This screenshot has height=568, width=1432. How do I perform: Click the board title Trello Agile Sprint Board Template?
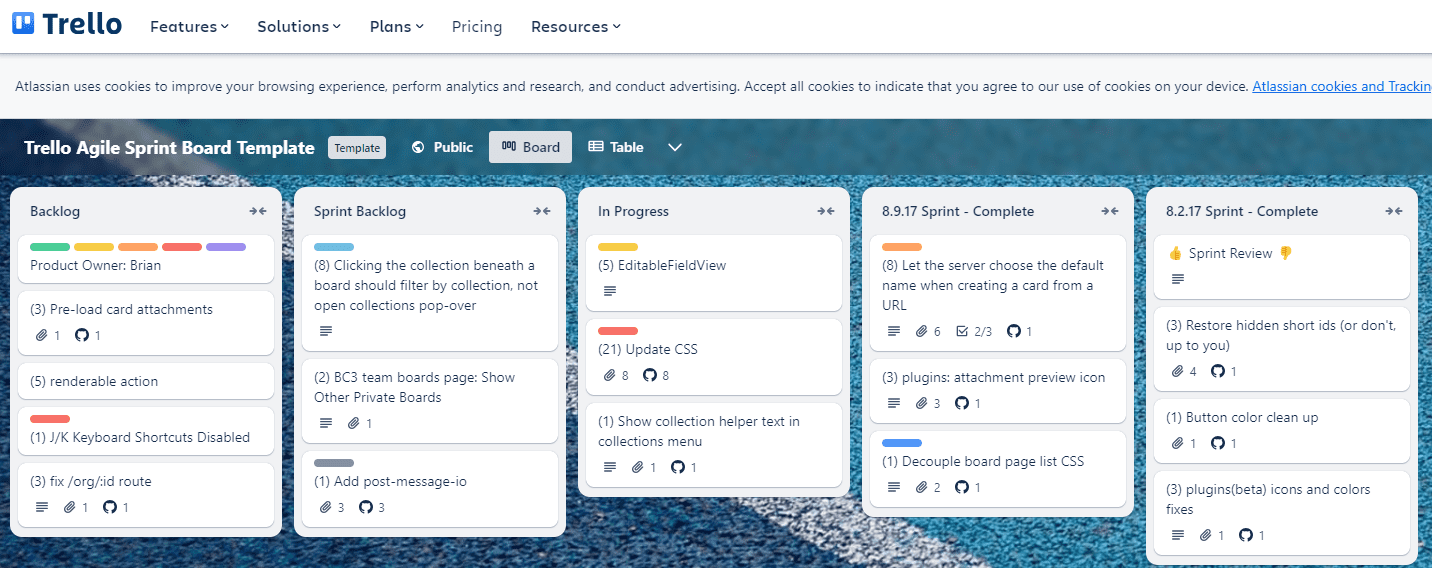169,147
